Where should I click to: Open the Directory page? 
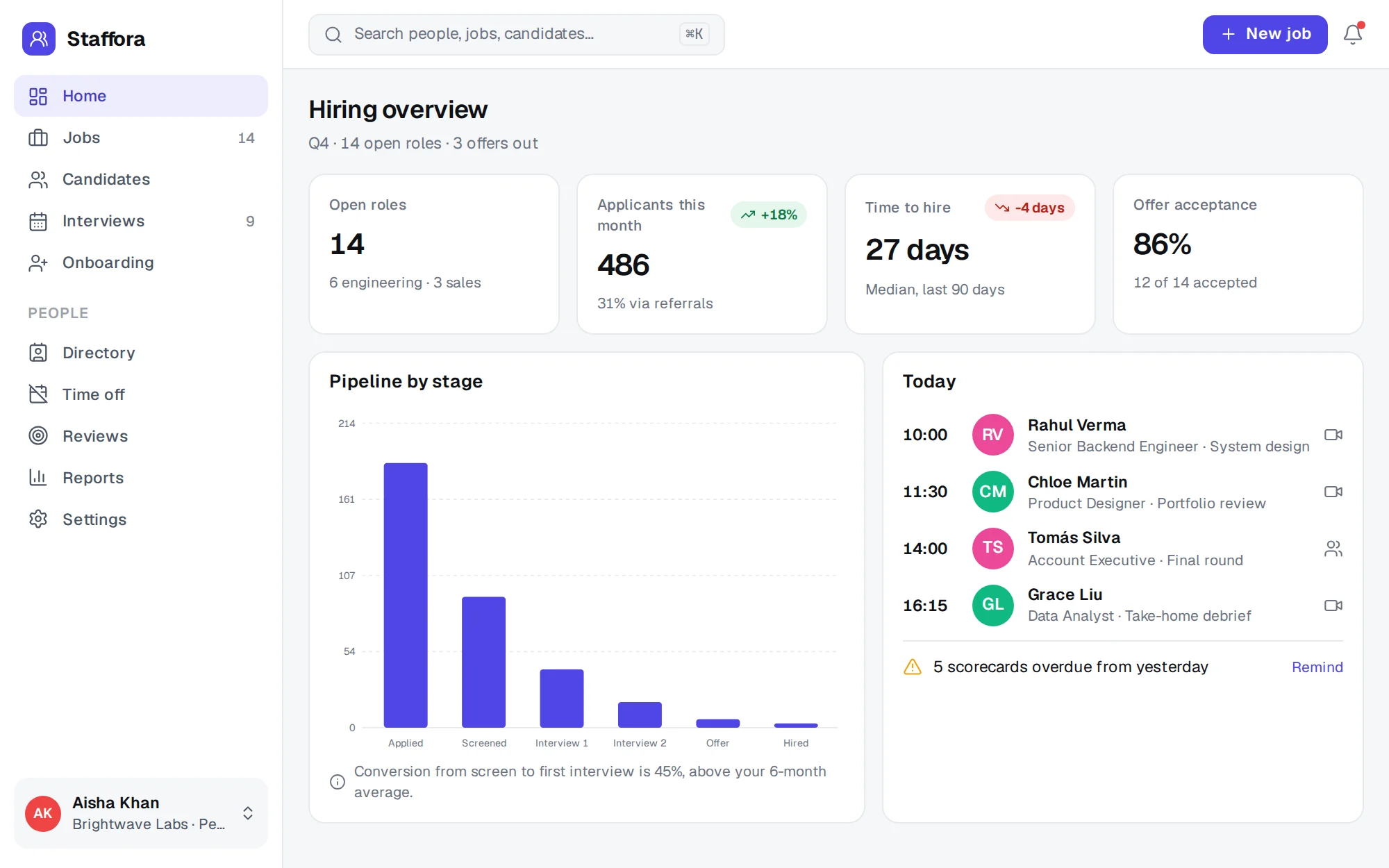[141, 353]
